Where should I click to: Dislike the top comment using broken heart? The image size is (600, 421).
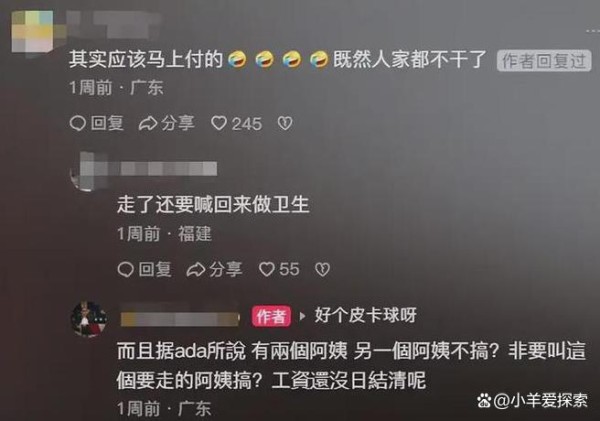point(285,124)
